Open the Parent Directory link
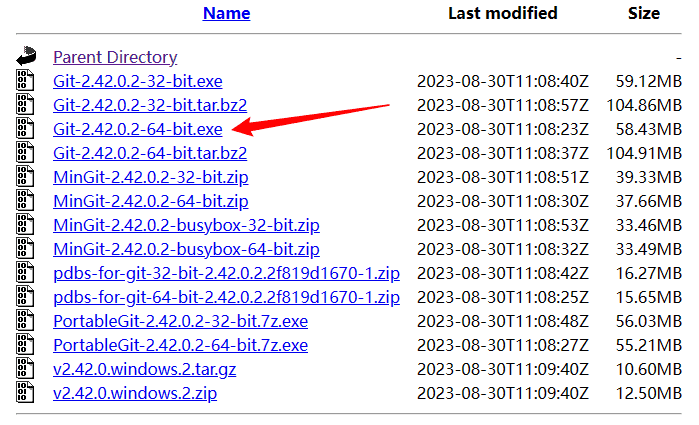 tap(115, 57)
